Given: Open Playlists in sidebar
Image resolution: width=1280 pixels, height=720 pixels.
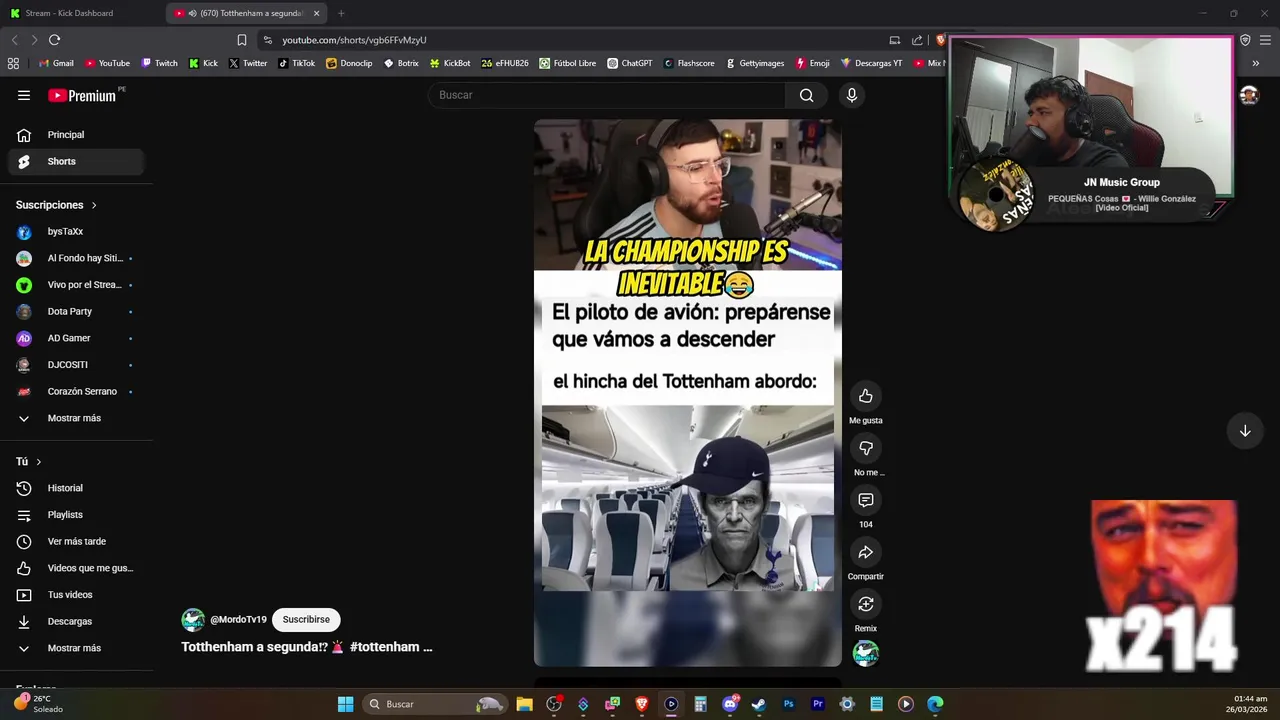Looking at the screenshot, I should pyautogui.click(x=76, y=515).
